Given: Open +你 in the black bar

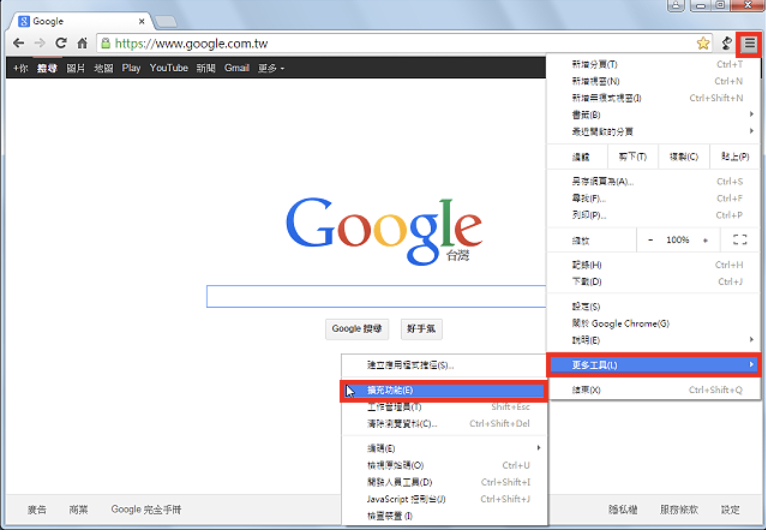Looking at the screenshot, I should (21, 68).
